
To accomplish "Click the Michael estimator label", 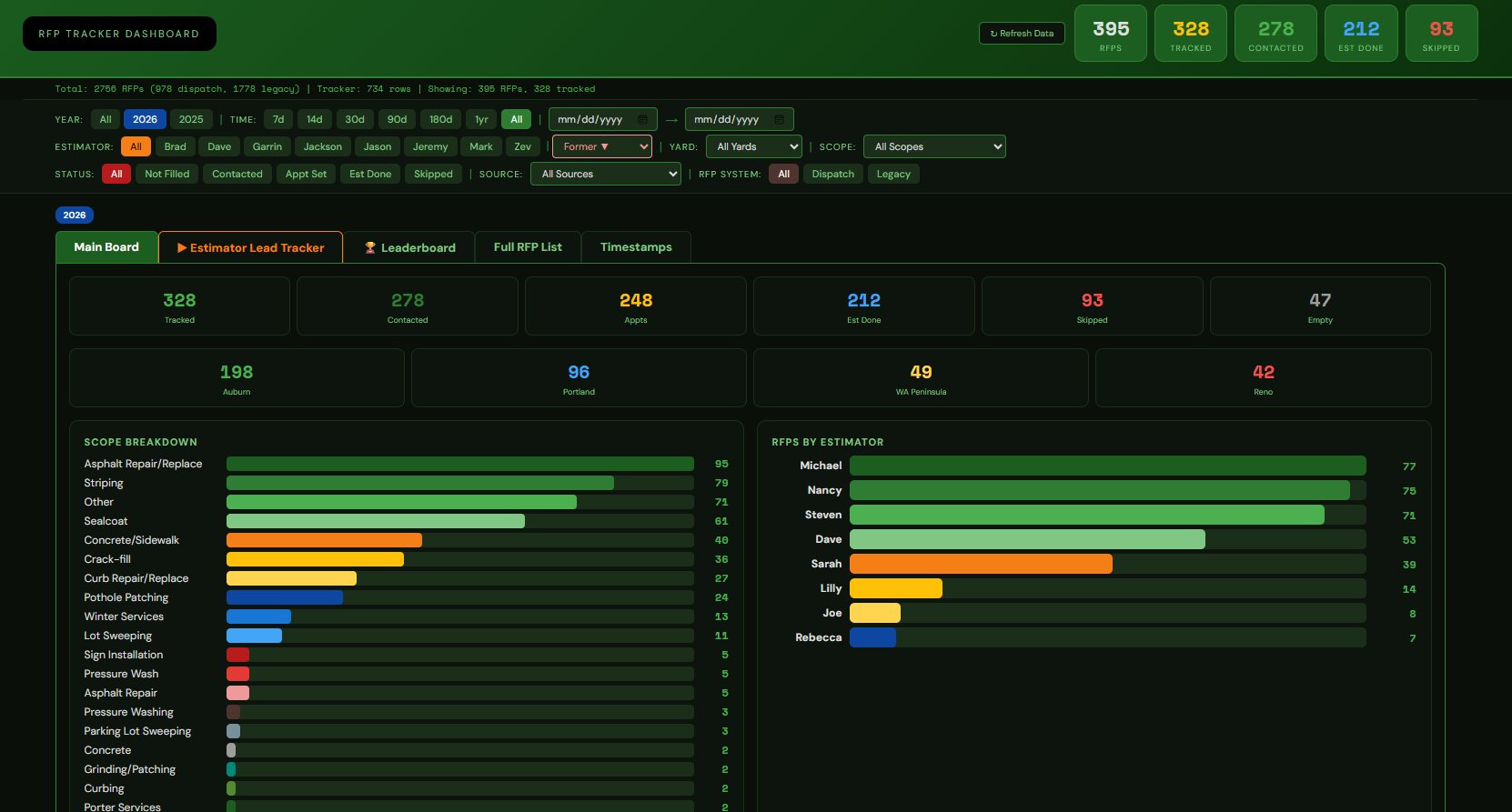I will click(821, 466).
